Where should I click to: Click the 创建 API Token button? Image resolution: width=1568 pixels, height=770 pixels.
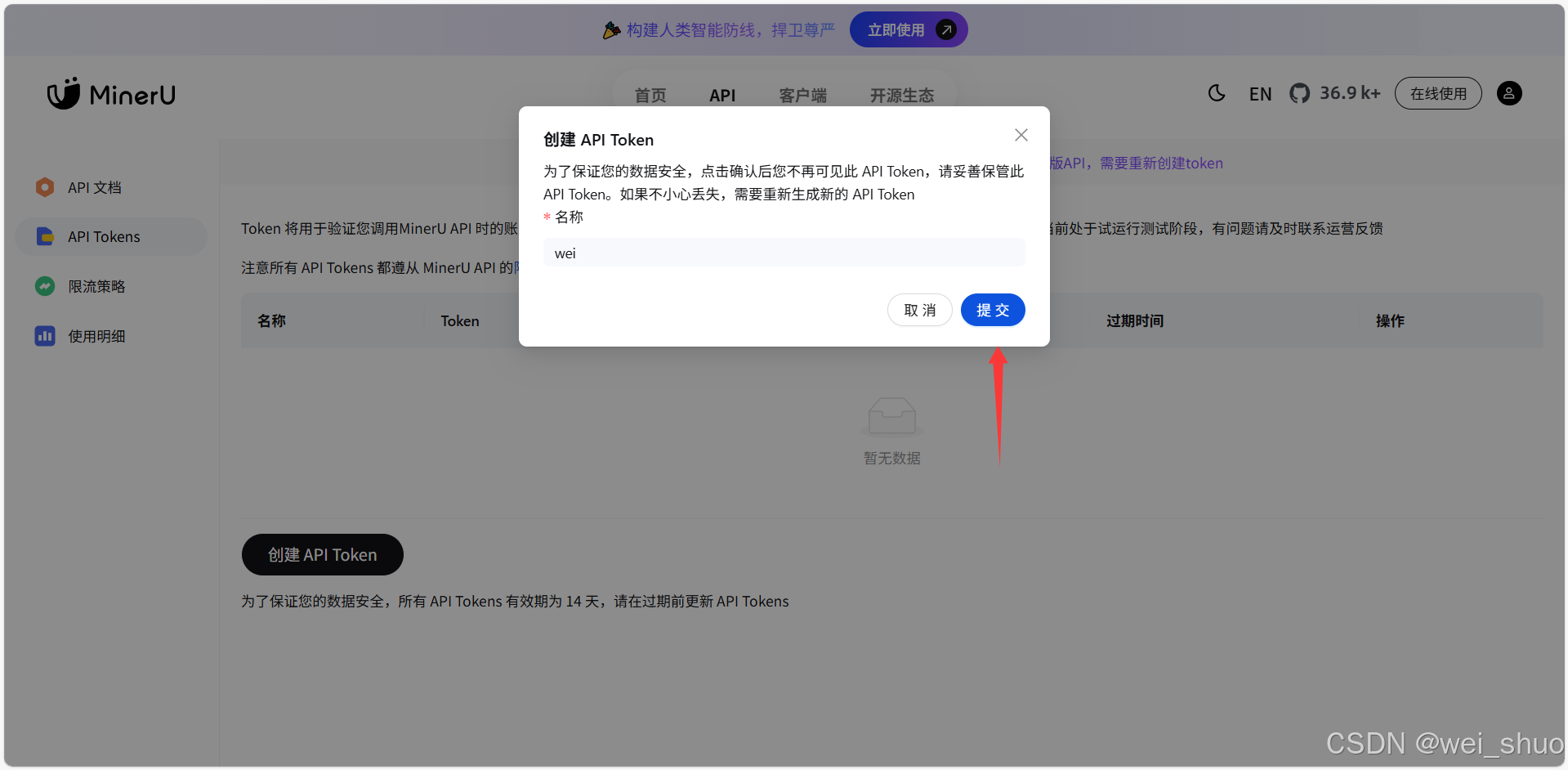click(322, 554)
